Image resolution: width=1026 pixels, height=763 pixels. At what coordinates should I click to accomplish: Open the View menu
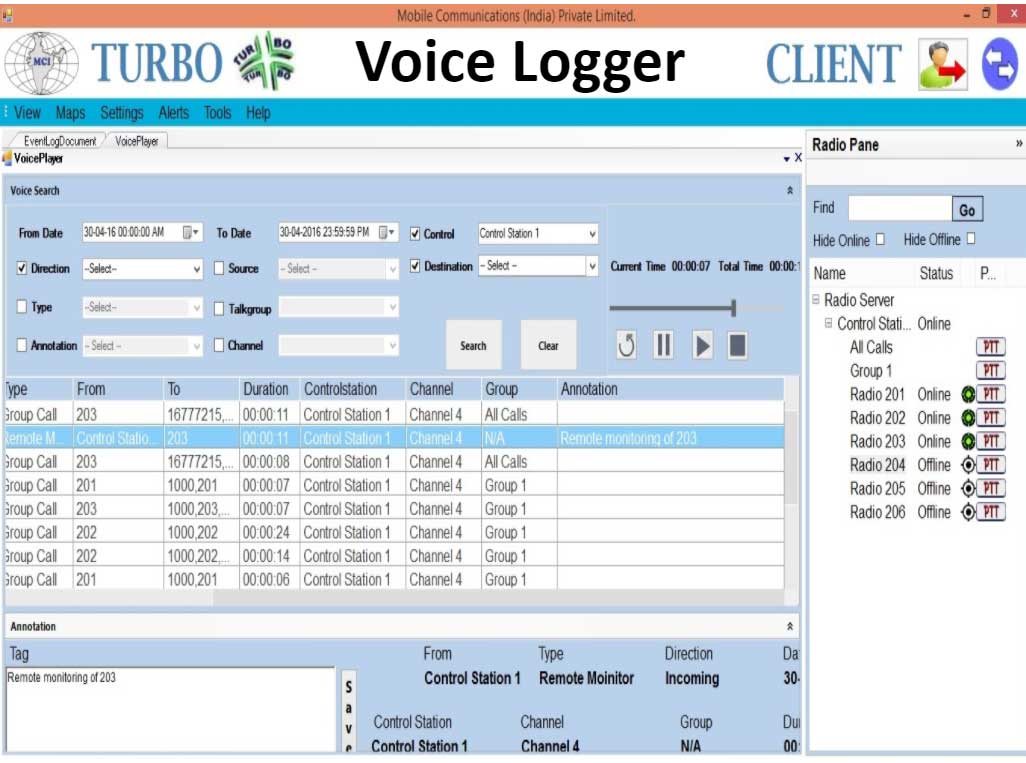(27, 113)
